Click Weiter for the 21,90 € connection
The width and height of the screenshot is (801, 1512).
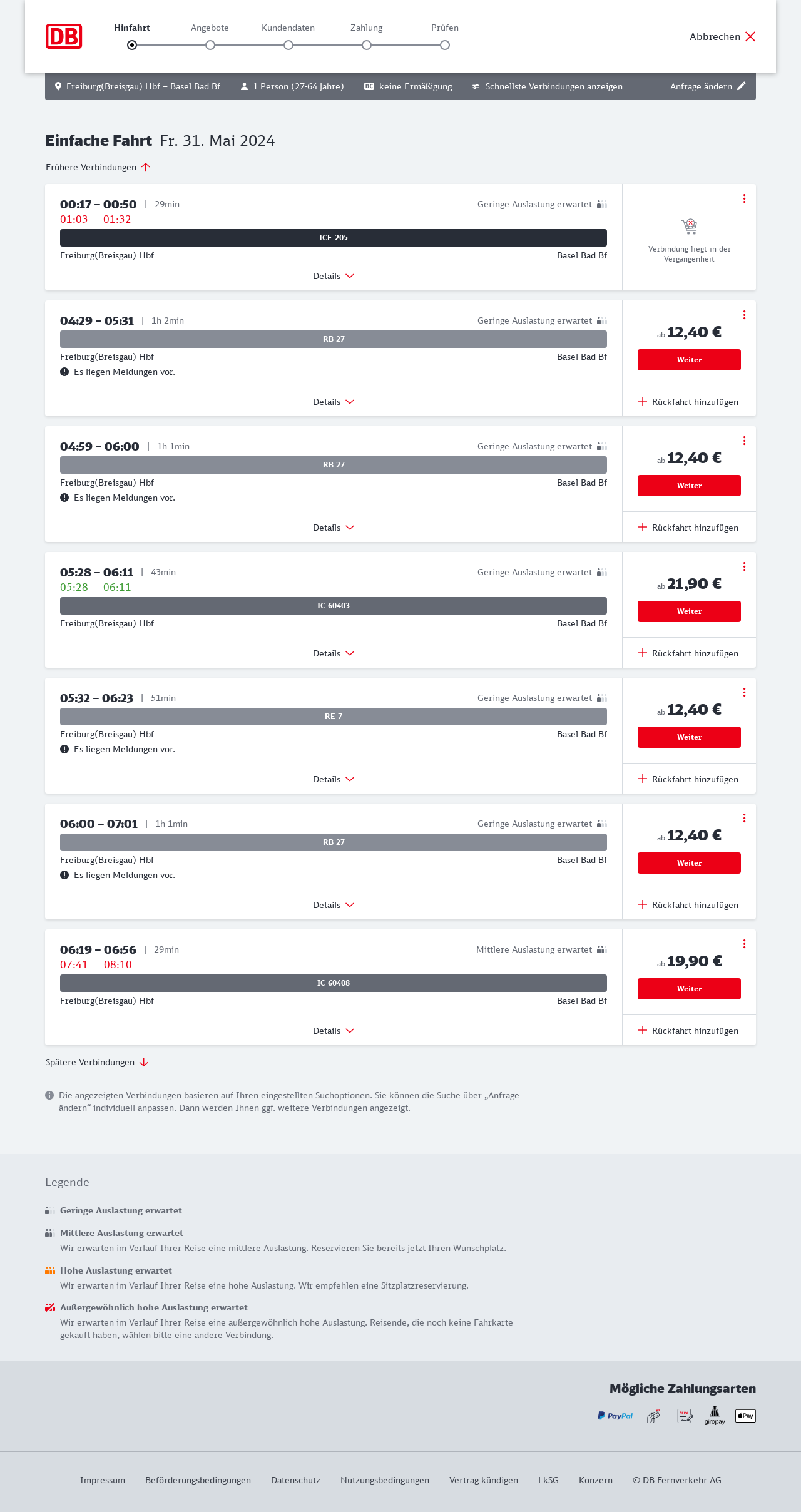click(x=689, y=611)
